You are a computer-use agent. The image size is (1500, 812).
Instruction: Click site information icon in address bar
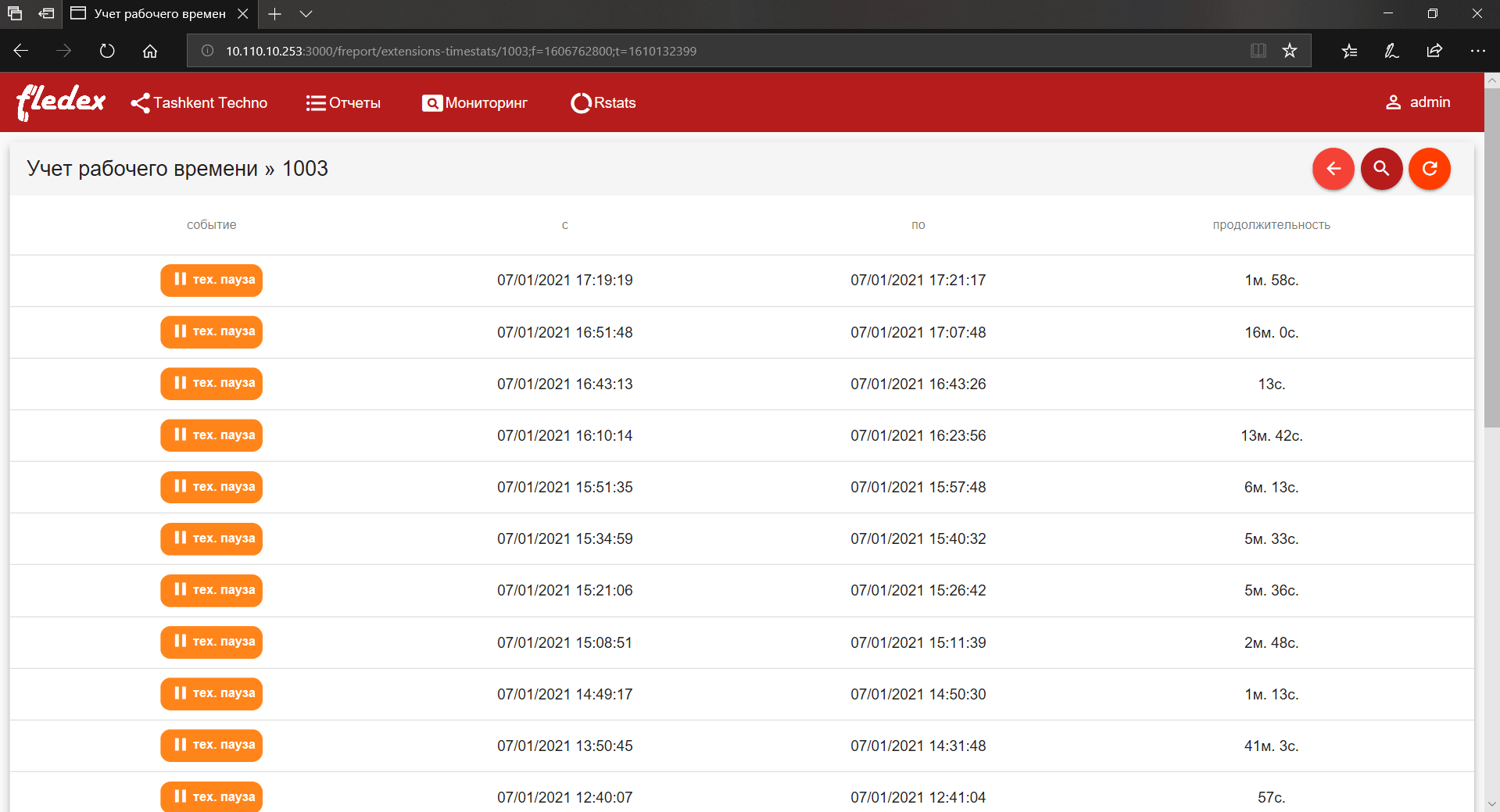pos(207,51)
